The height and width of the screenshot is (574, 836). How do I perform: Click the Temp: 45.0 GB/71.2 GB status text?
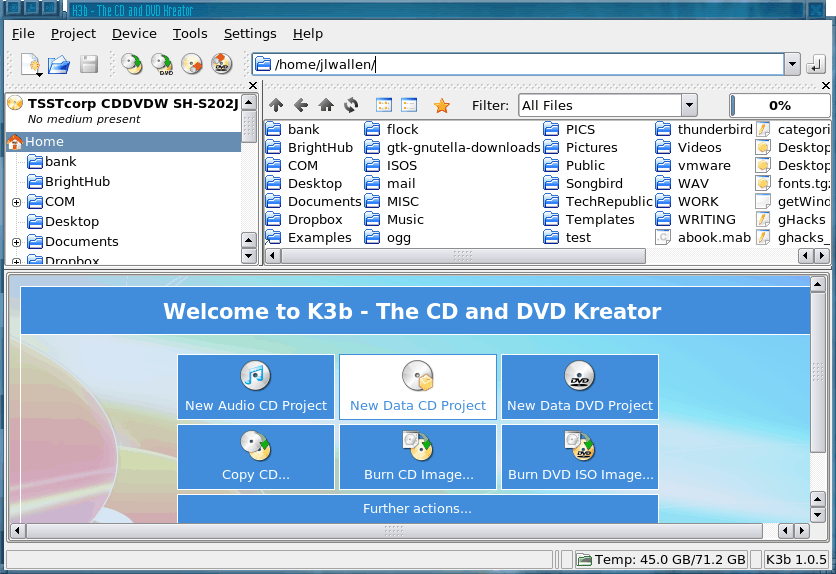[670, 560]
